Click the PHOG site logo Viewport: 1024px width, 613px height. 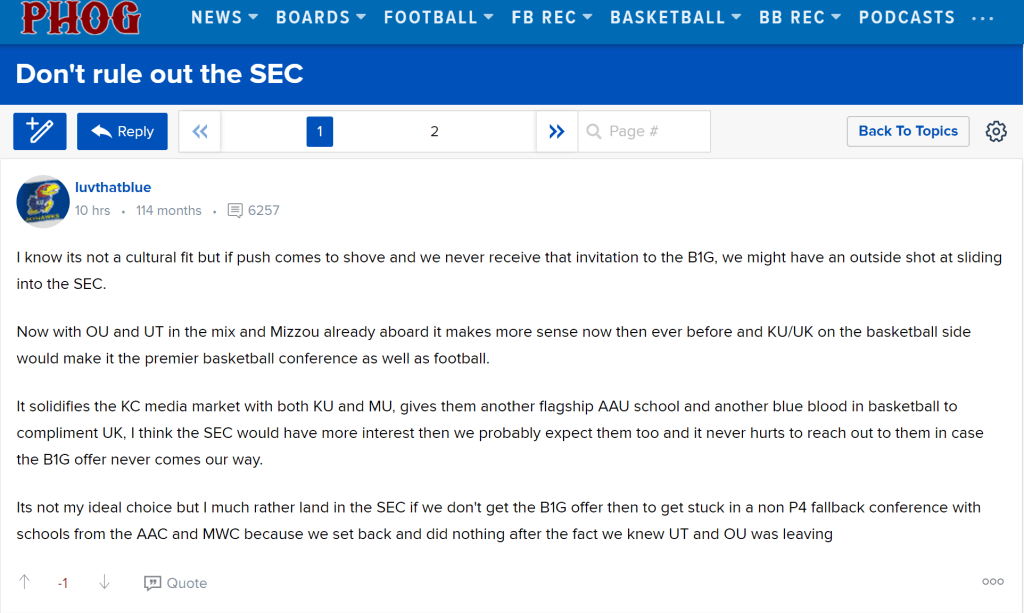coord(81,17)
